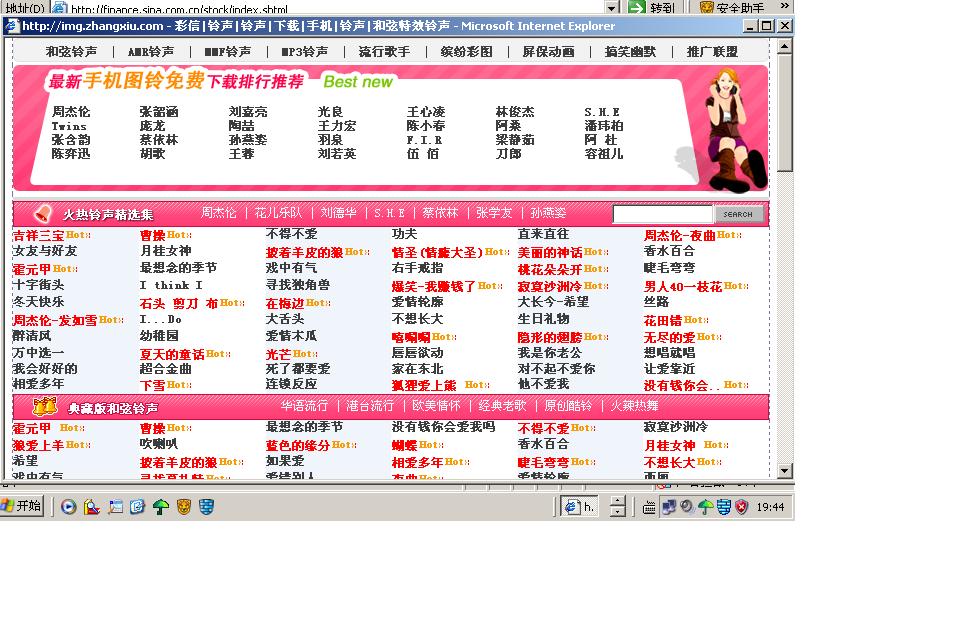The image size is (962, 629).
Task: Open Windows Media Player from quick launch
Action: click(x=69, y=507)
